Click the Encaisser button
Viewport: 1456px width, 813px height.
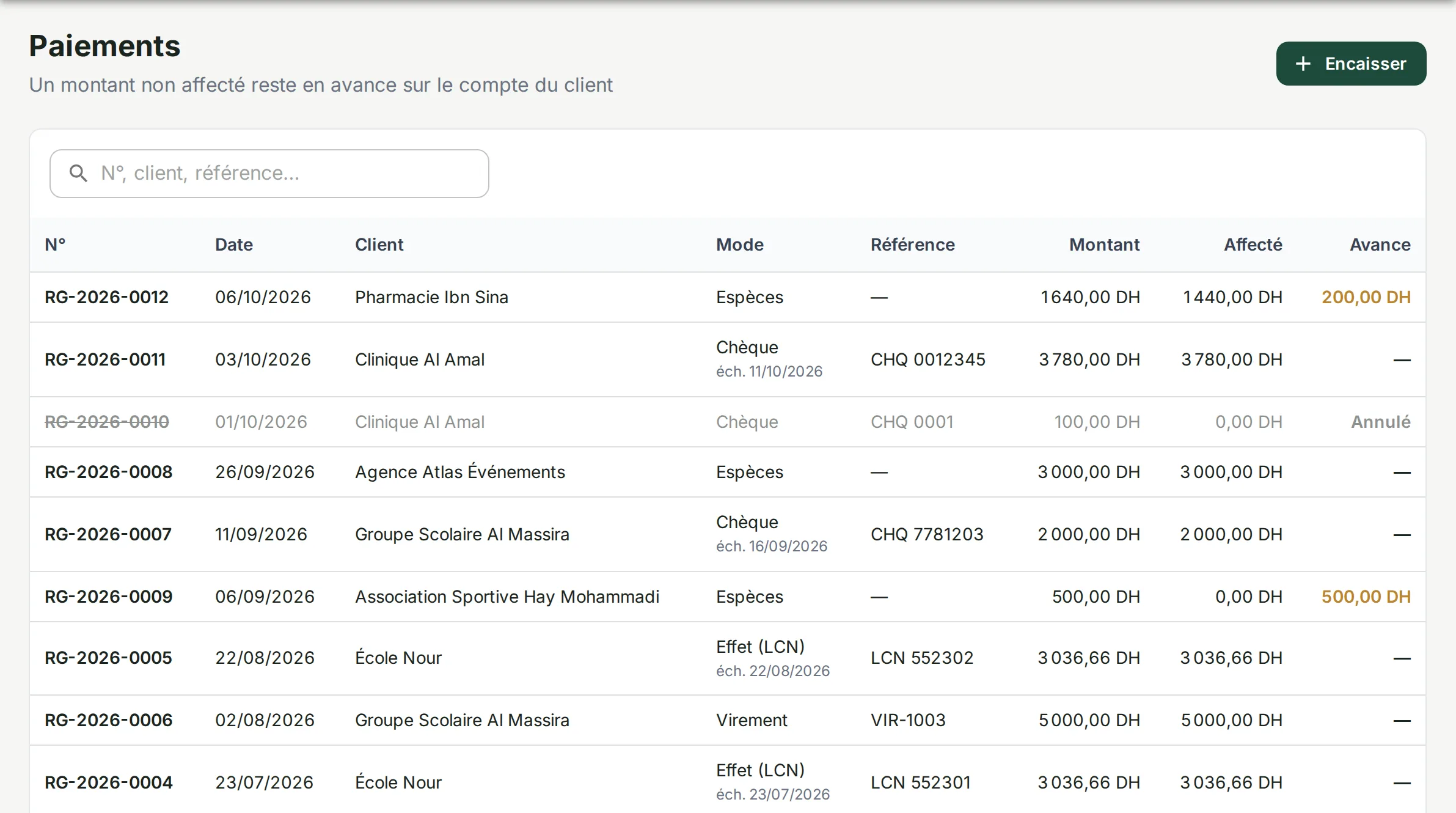coord(1351,64)
